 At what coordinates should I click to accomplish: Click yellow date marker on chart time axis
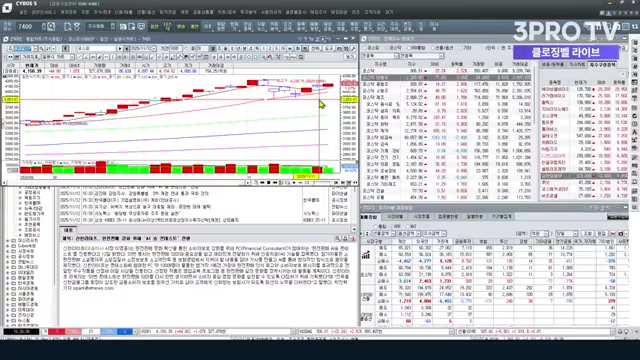(306, 177)
